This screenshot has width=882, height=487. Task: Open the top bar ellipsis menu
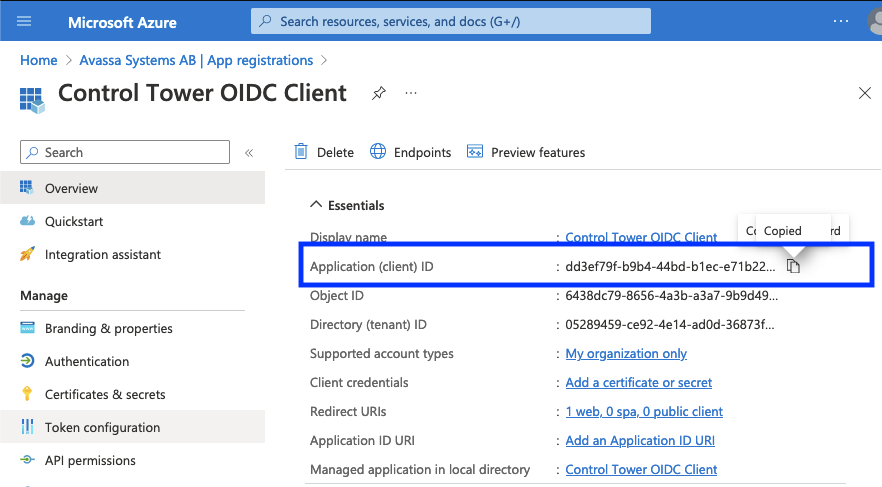[840, 21]
